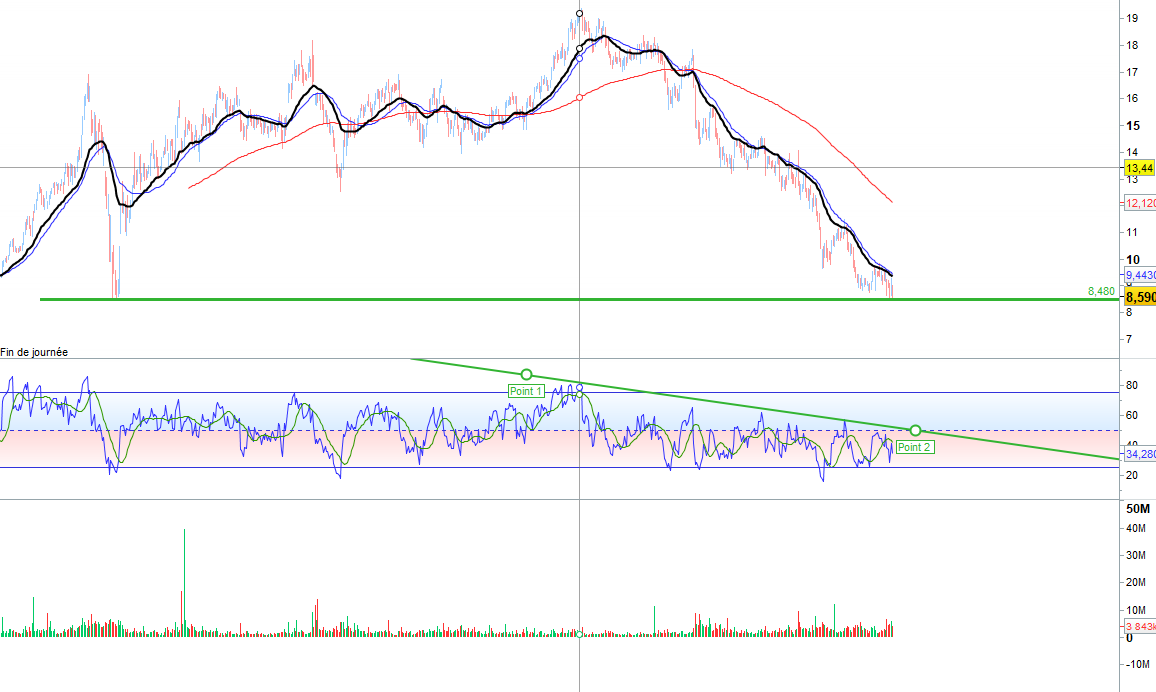Click the blue 9,4430 moving average value label
Screen dimensions: 1156x692
pos(1140,275)
